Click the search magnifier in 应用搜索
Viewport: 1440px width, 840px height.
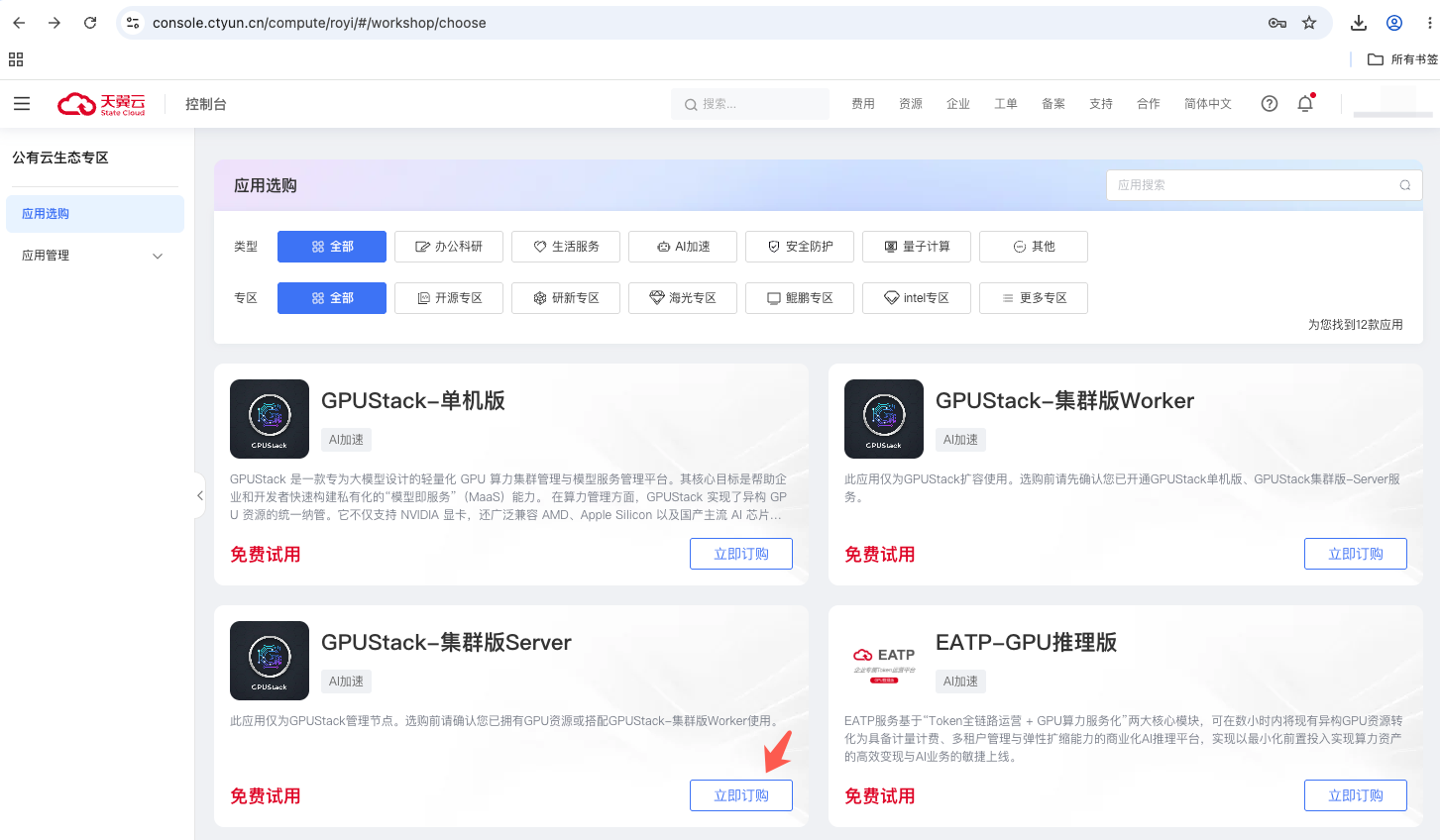coord(1405,185)
